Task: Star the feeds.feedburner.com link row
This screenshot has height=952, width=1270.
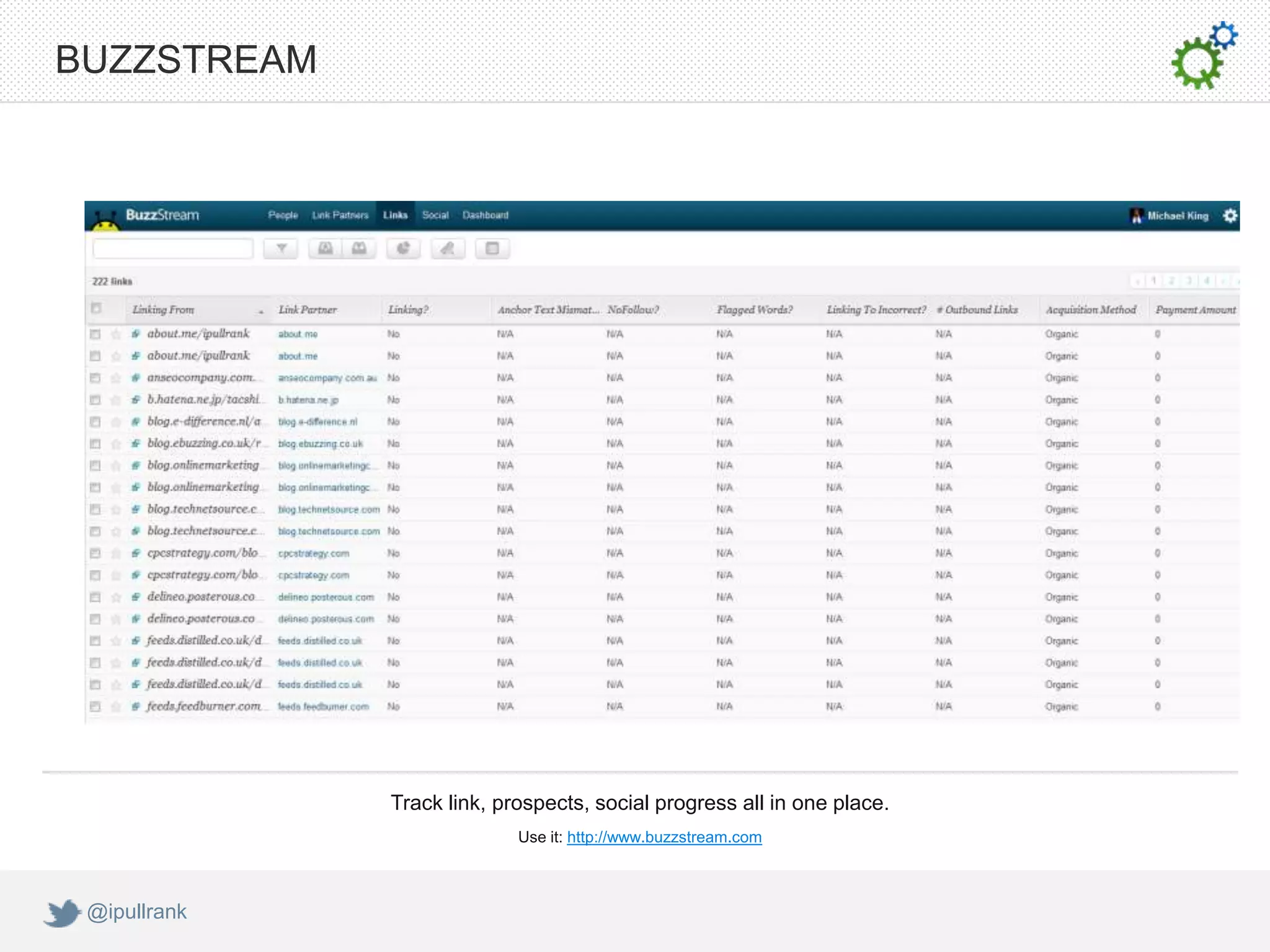Action: click(x=116, y=707)
